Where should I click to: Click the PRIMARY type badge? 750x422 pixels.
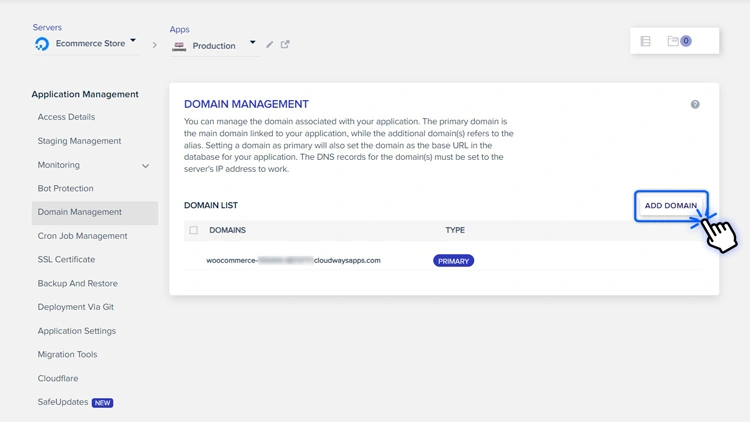pos(453,261)
